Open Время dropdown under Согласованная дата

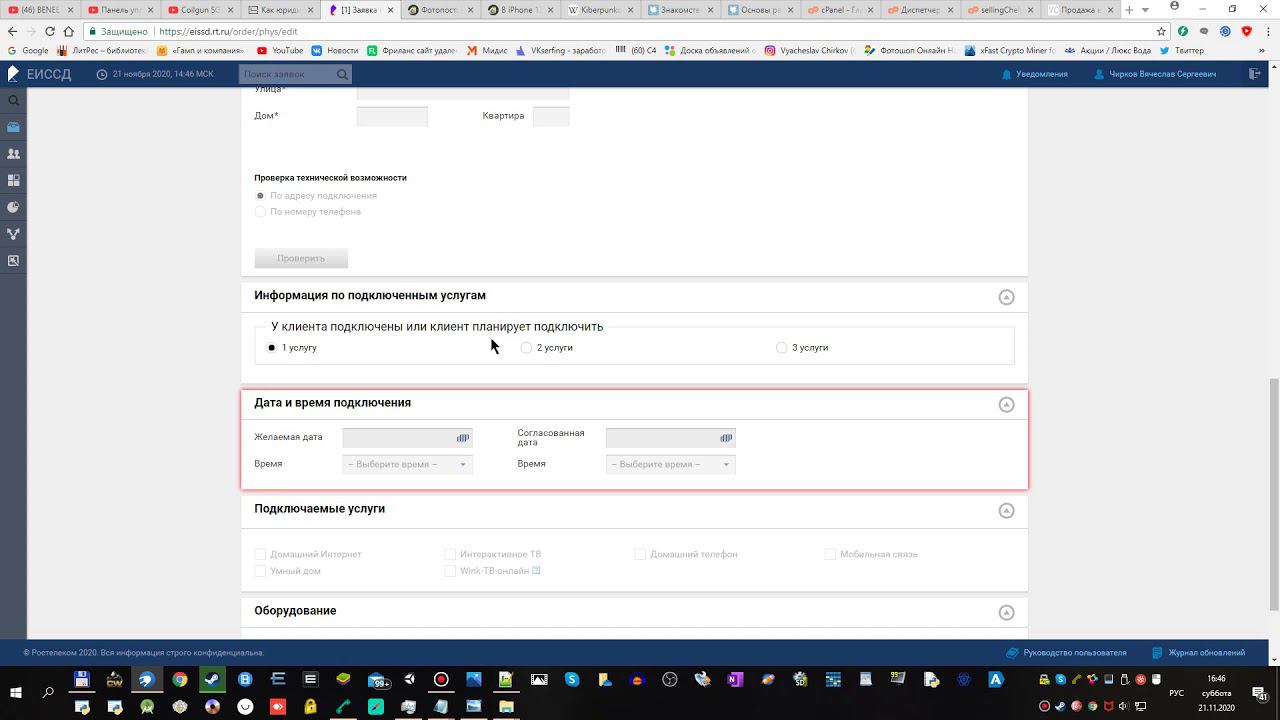pos(670,464)
